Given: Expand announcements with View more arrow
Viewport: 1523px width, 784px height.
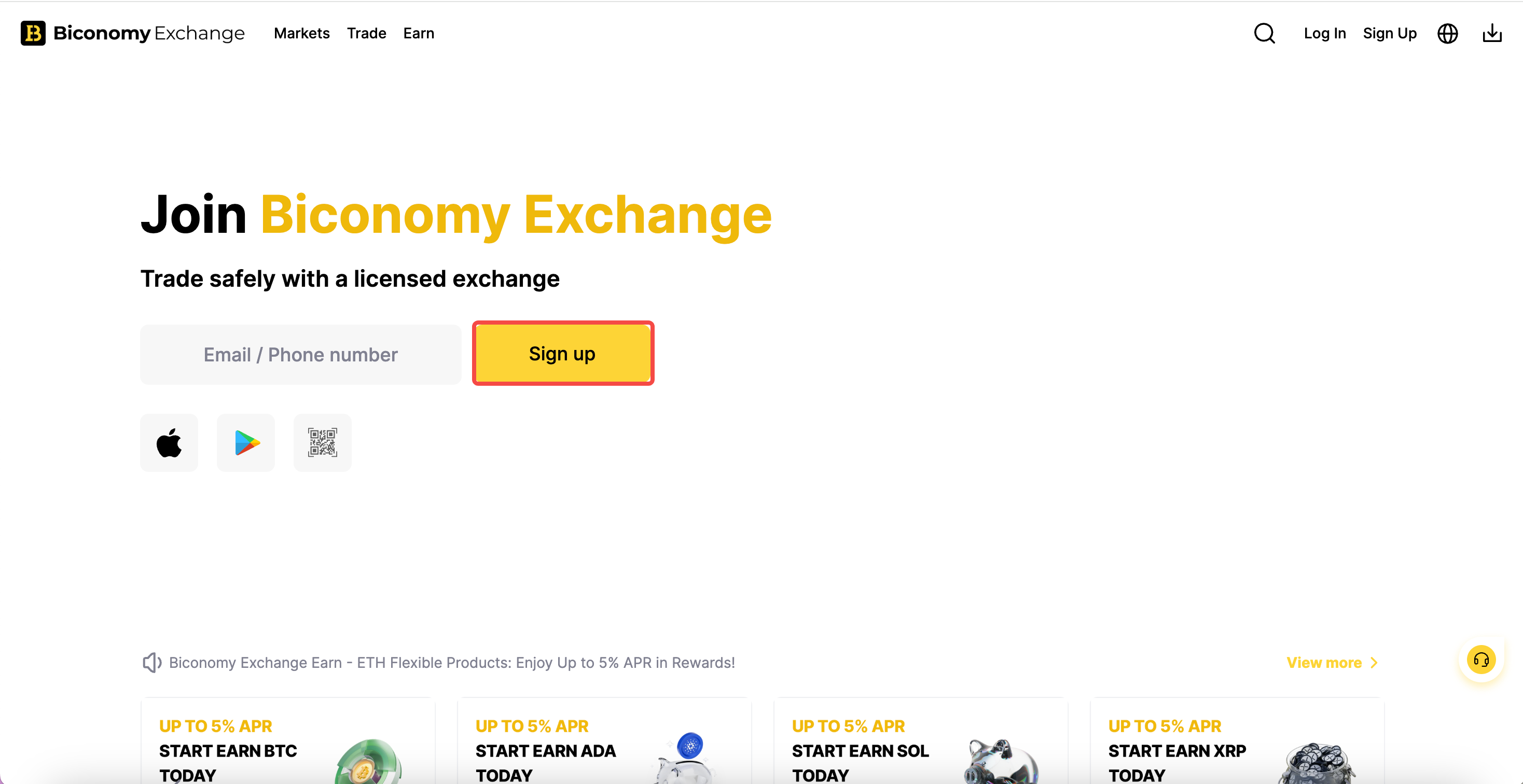Looking at the screenshot, I should [x=1332, y=663].
